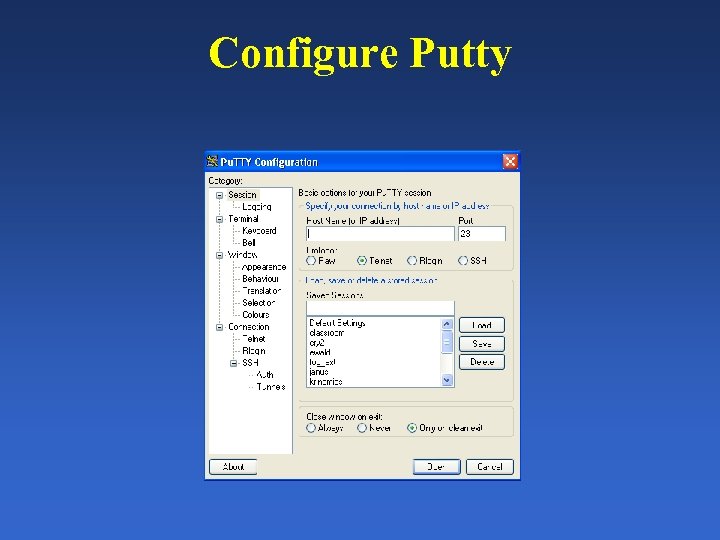Select the SSH protocol radio button
720x540 pixels.
462,260
